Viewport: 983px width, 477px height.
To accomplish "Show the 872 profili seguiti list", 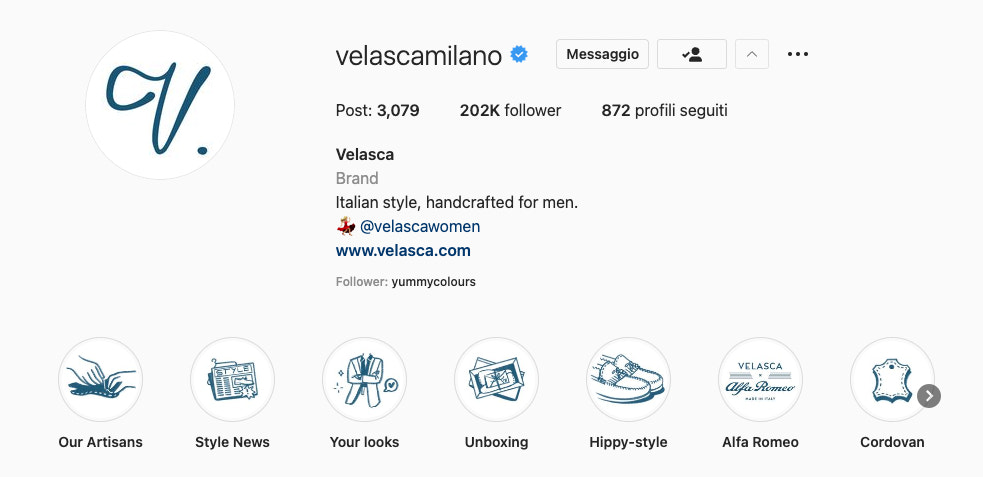I will pos(664,111).
